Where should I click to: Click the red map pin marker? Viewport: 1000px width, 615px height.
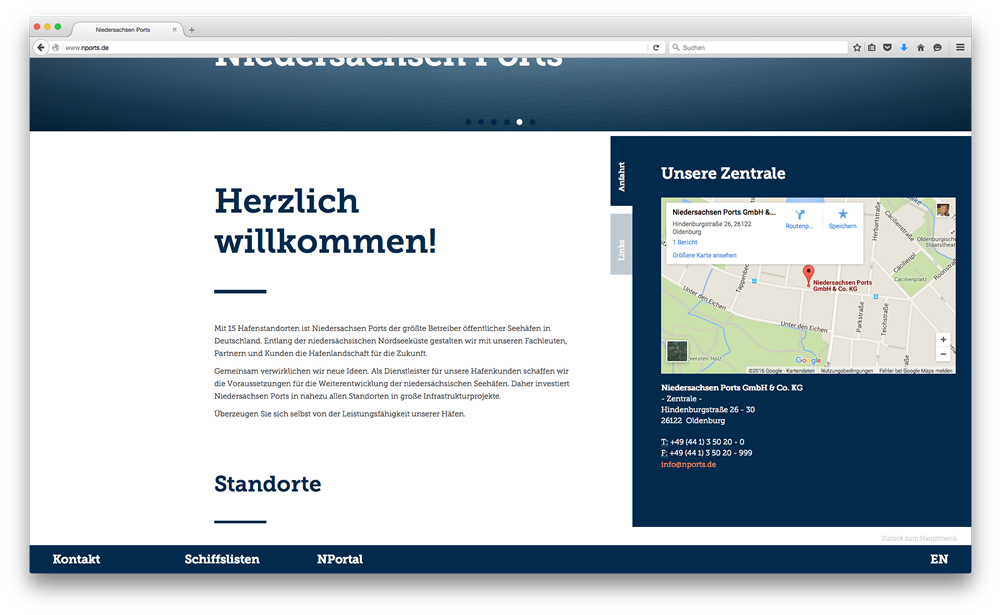808,275
